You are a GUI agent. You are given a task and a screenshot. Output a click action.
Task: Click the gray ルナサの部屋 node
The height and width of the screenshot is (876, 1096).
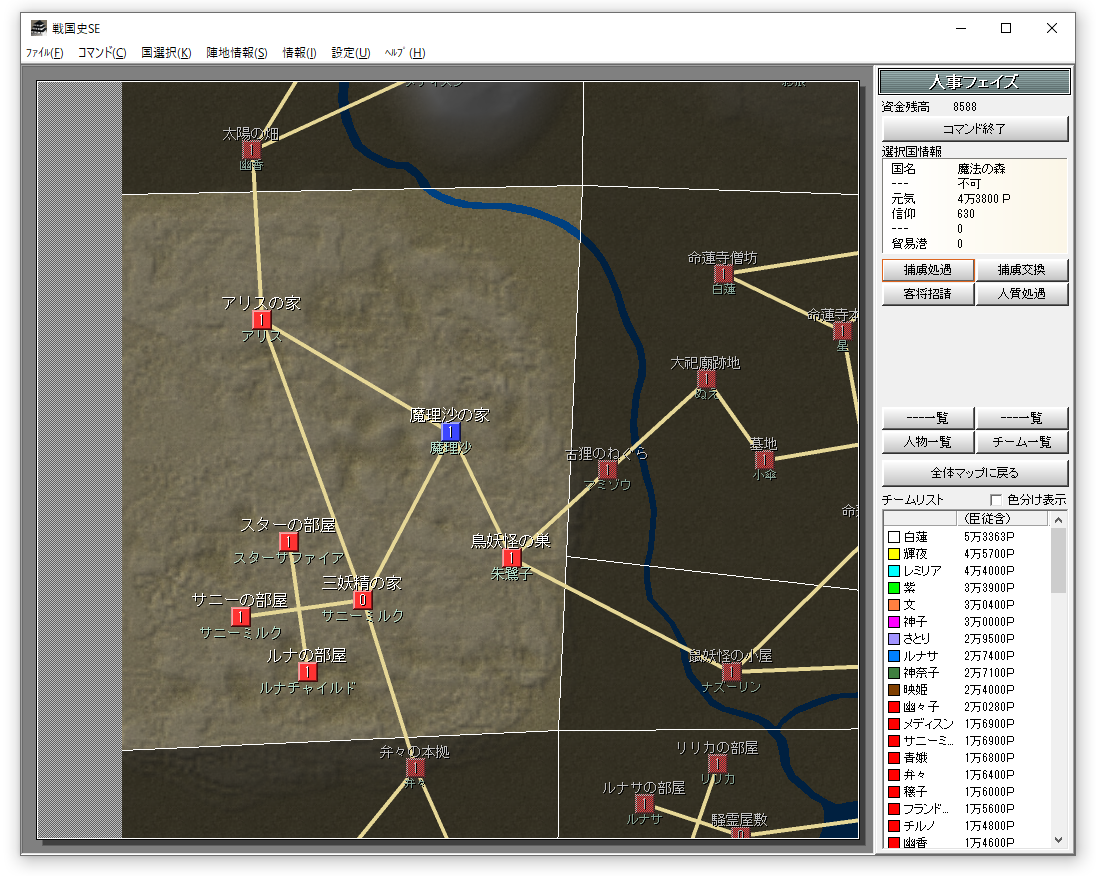point(644,804)
